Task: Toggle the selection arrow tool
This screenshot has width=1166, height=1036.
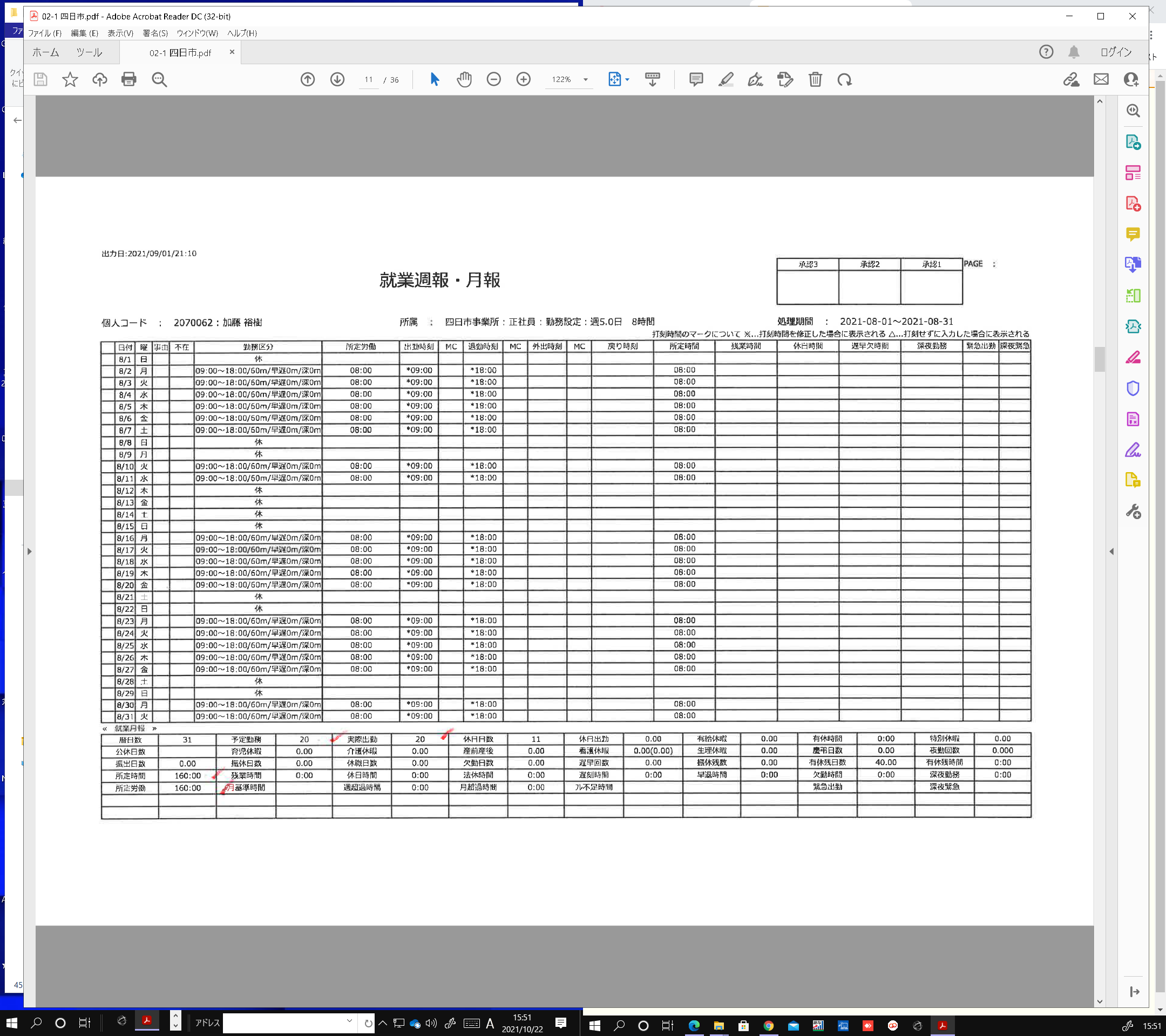Action: (435, 79)
